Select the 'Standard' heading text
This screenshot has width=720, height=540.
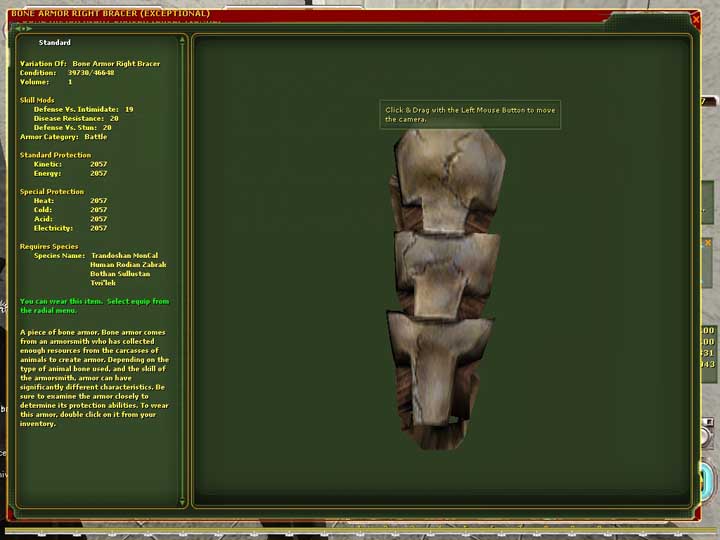(x=55, y=42)
